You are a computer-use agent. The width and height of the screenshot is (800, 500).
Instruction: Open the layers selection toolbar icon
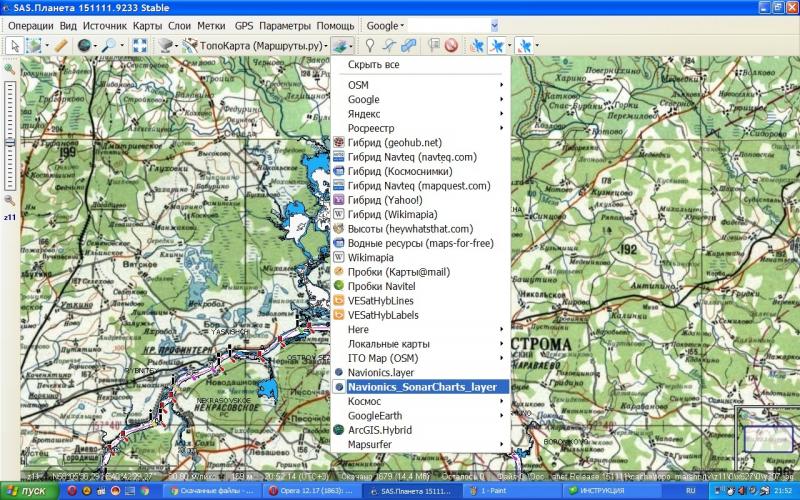(341, 45)
